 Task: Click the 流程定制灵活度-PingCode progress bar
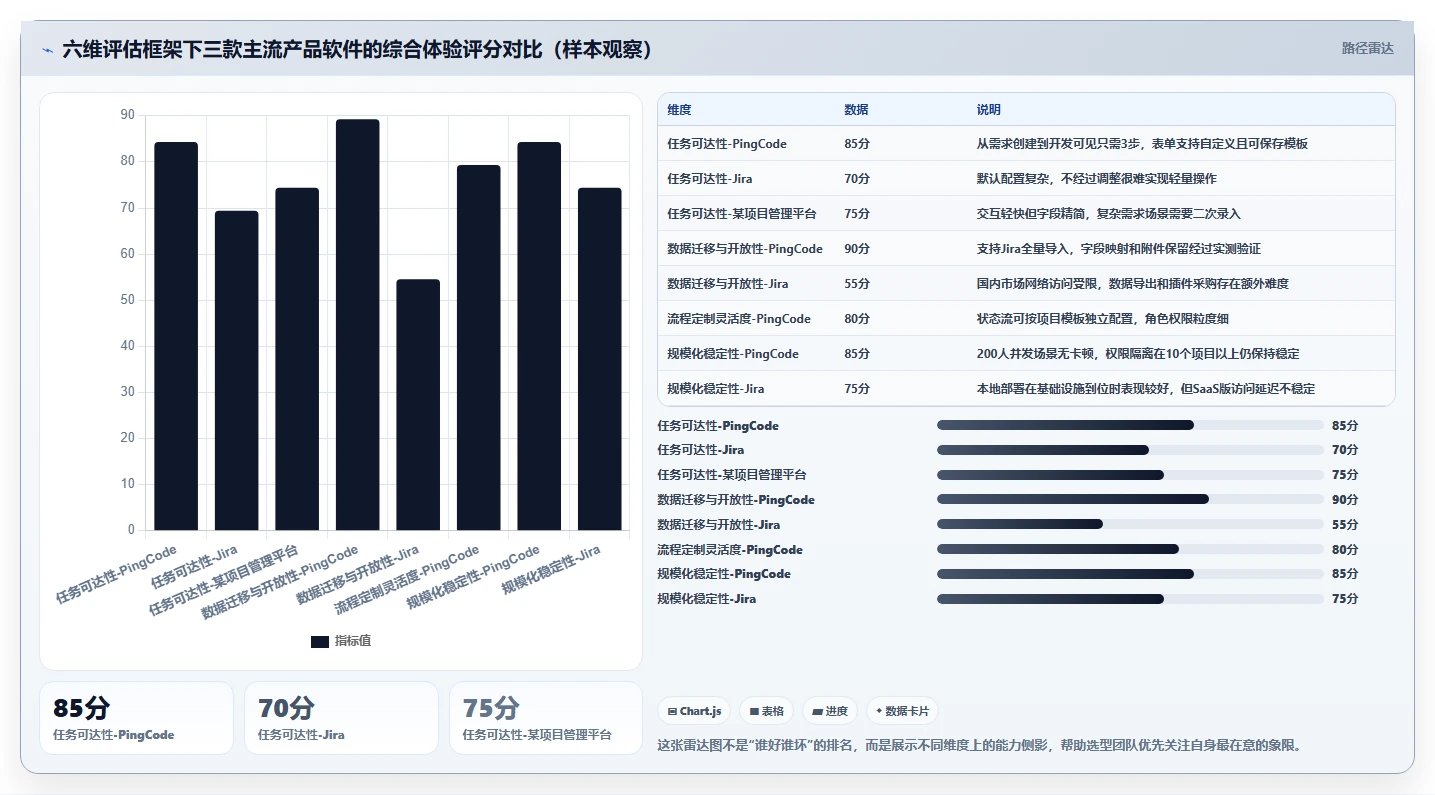click(x=1130, y=550)
